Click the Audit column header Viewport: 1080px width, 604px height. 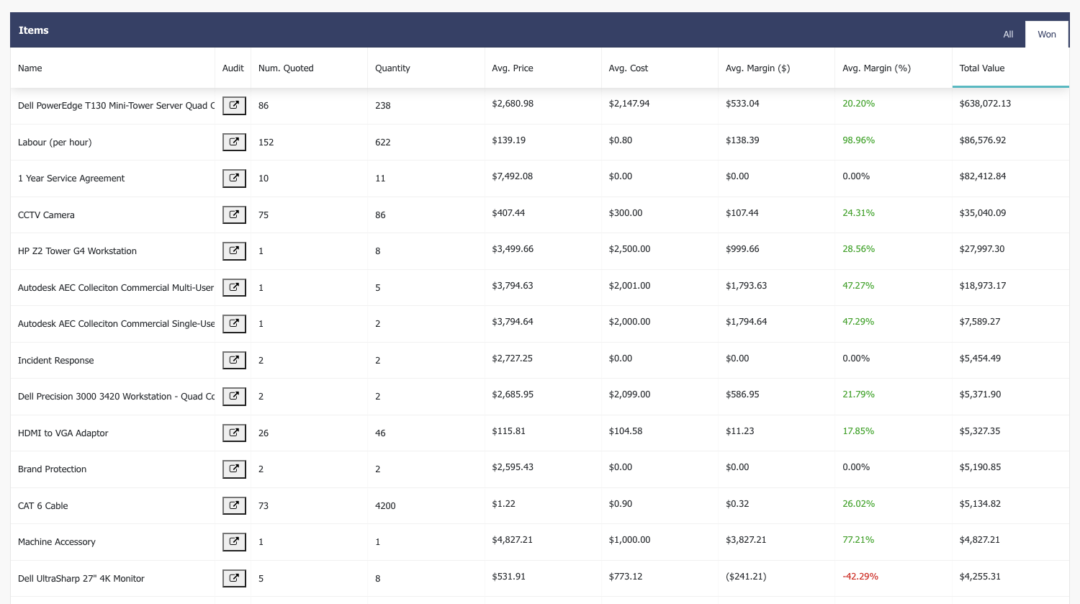(x=233, y=68)
